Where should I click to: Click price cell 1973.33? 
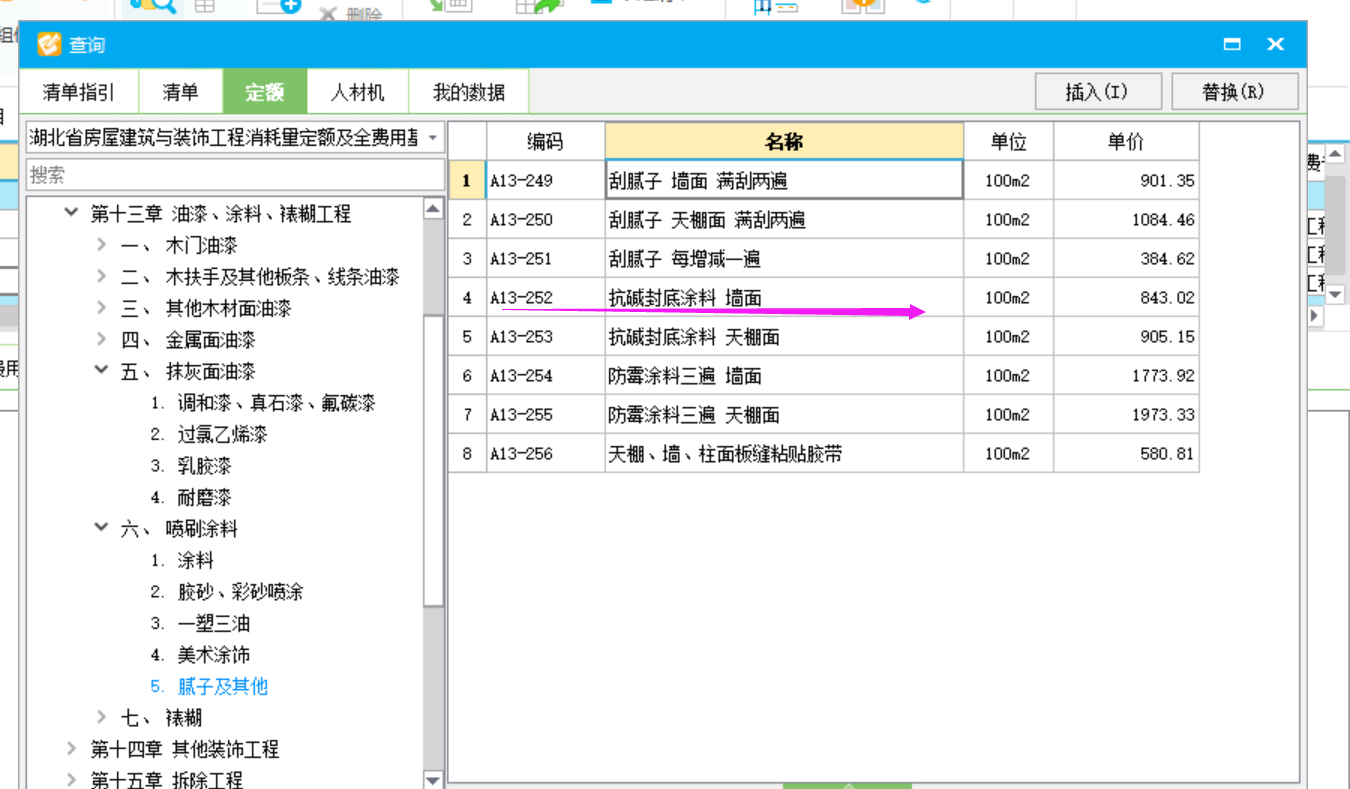tap(1126, 415)
